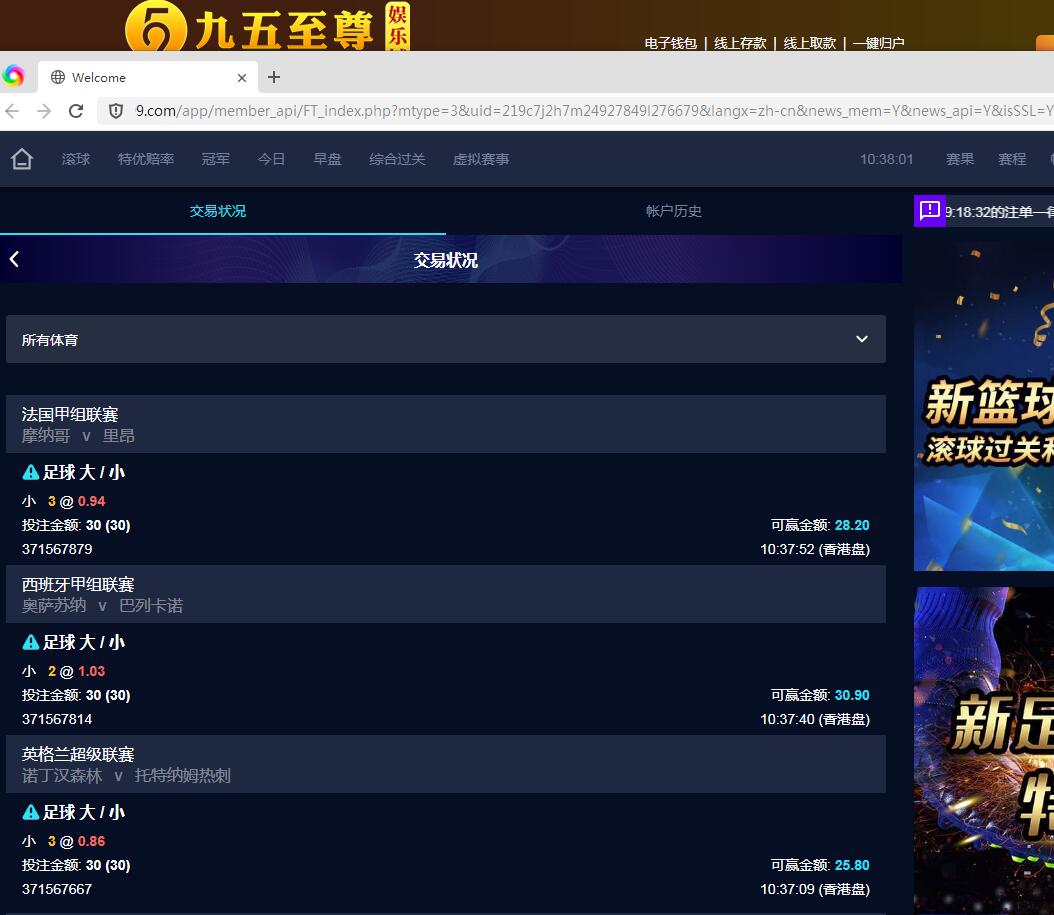Open 虚拟赛事 in the navigation menu
Screen dimensions: 1054x915
pos(481,159)
